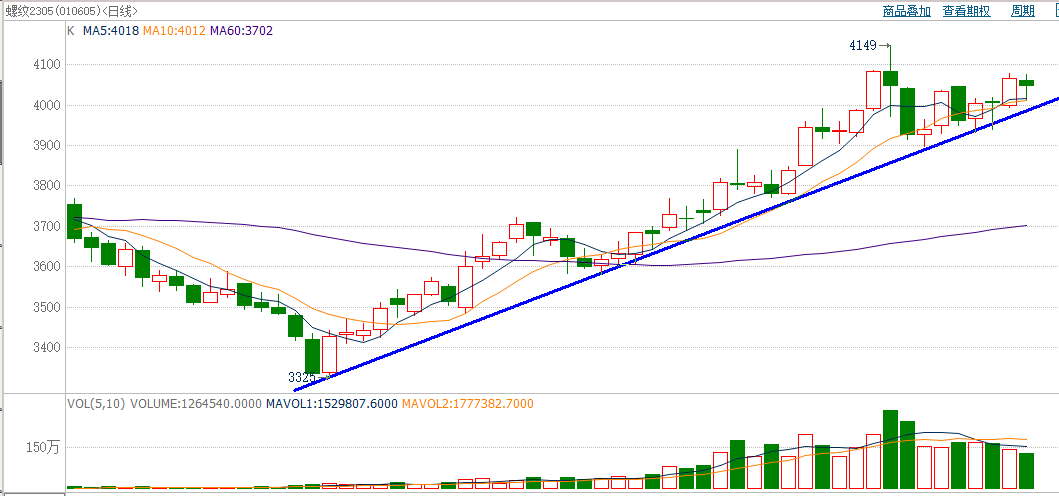Select the VOLUME:1264540.0000 value
This screenshot has height=496, width=1059.
195,404
